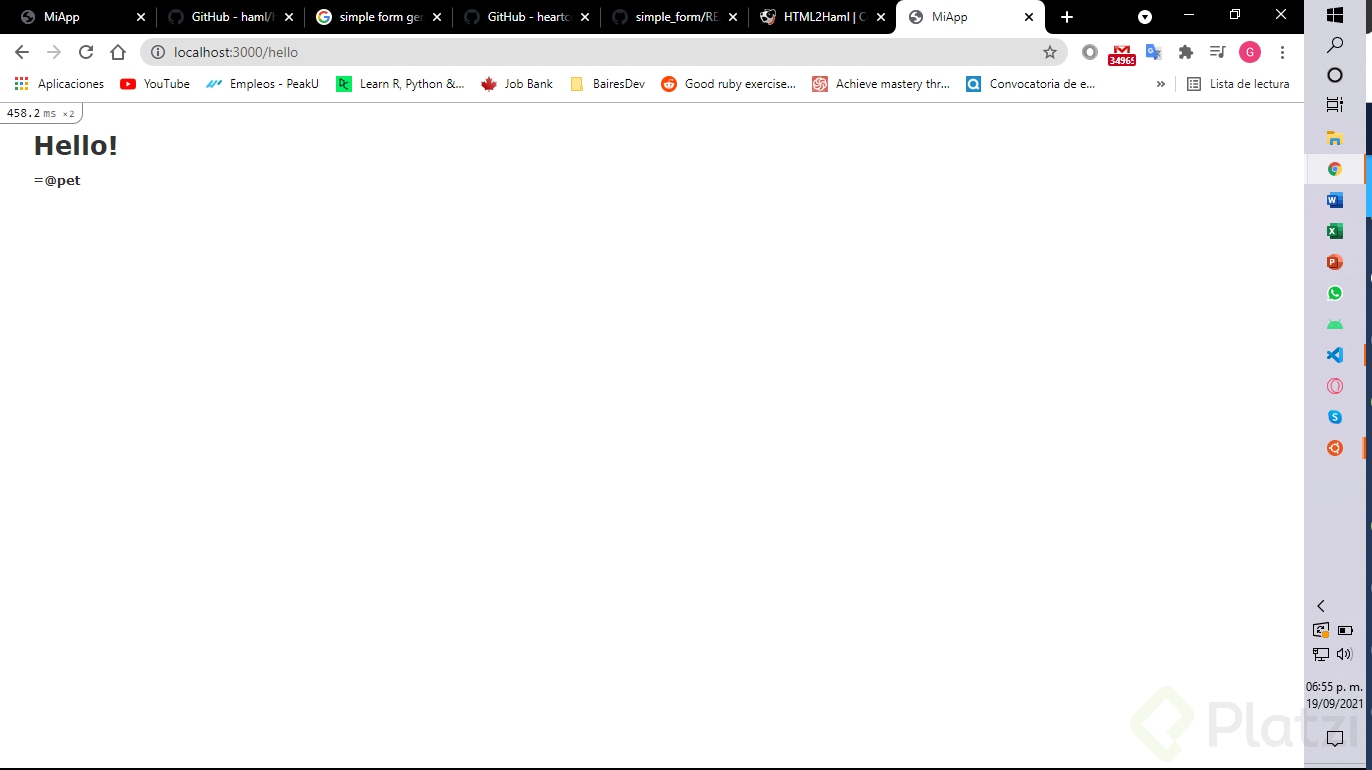Open the Extensions puzzle piece menu
The height and width of the screenshot is (770, 1372).
pyautogui.click(x=1185, y=52)
